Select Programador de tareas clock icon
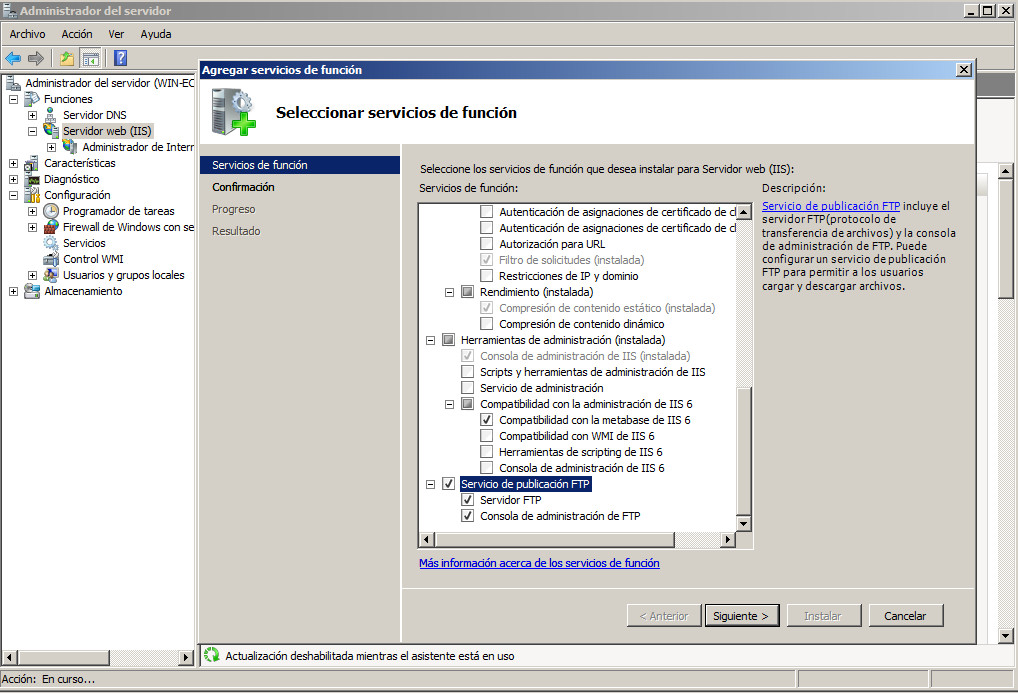Viewport: 1018px width, 694px height. coord(51,211)
